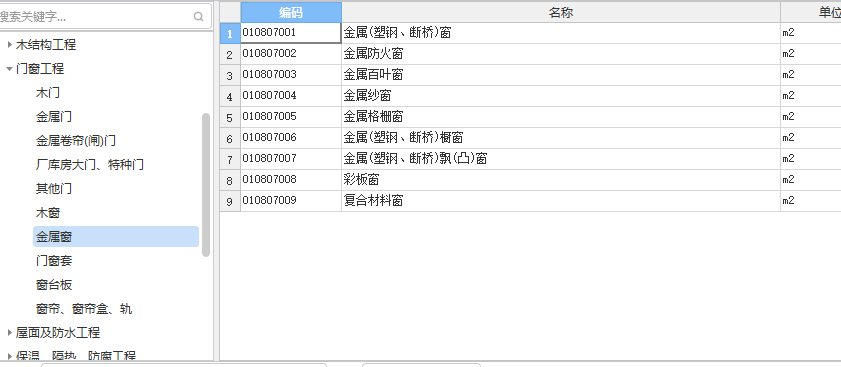Select row number 8 header
The image size is (841, 367).
(230, 180)
